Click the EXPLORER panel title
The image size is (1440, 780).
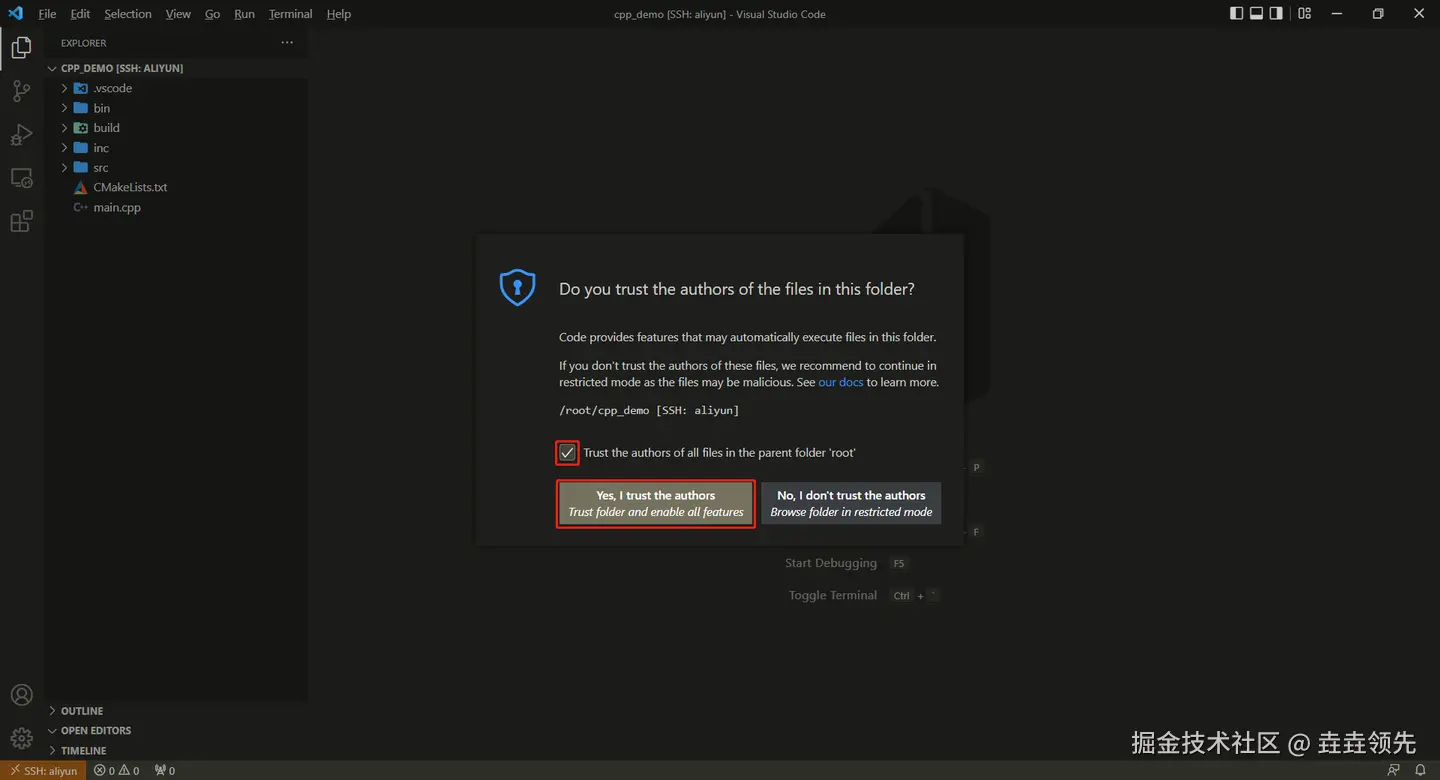click(x=83, y=43)
